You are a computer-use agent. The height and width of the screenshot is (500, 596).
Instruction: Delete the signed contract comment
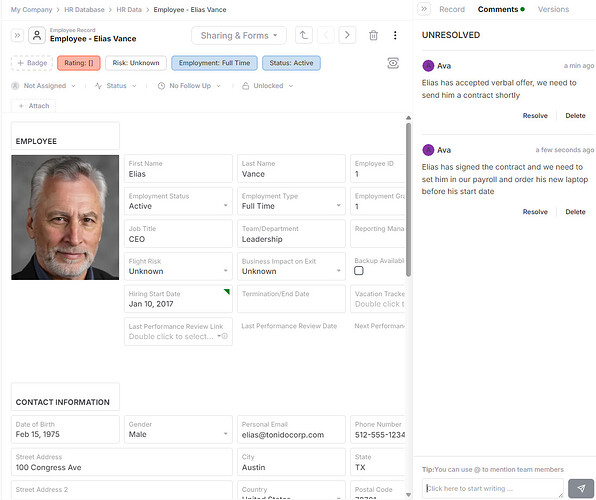click(x=575, y=212)
